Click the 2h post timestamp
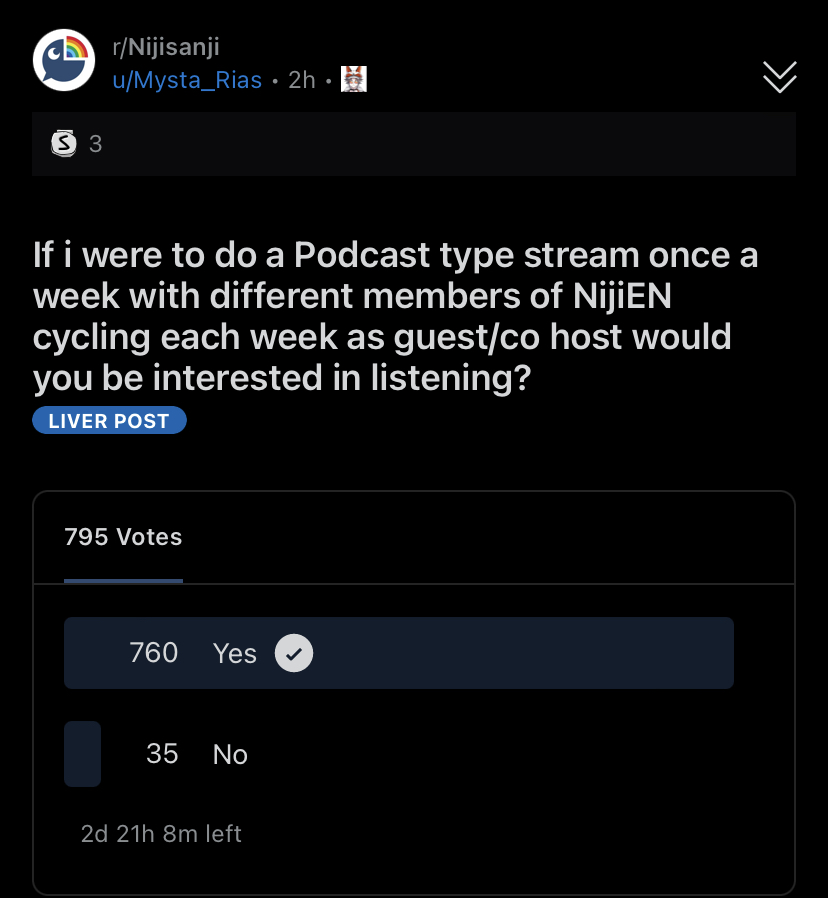Image resolution: width=828 pixels, height=898 pixels. click(301, 80)
